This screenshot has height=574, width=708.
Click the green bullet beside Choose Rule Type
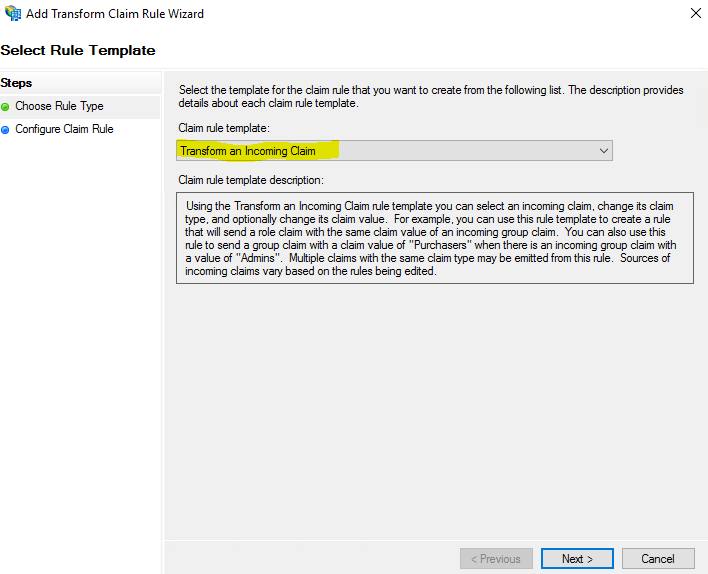6,107
